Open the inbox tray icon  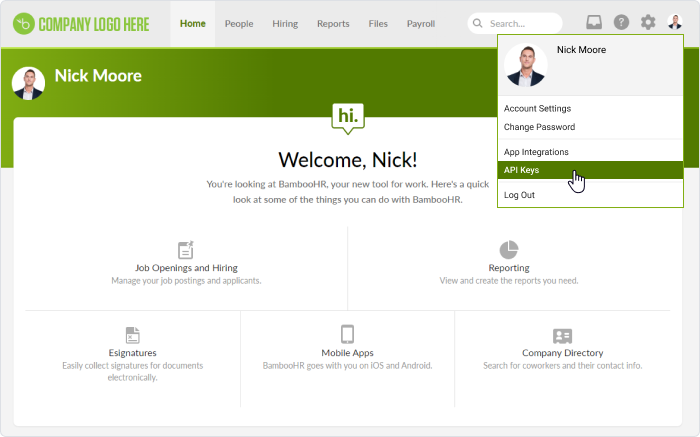[x=594, y=22]
